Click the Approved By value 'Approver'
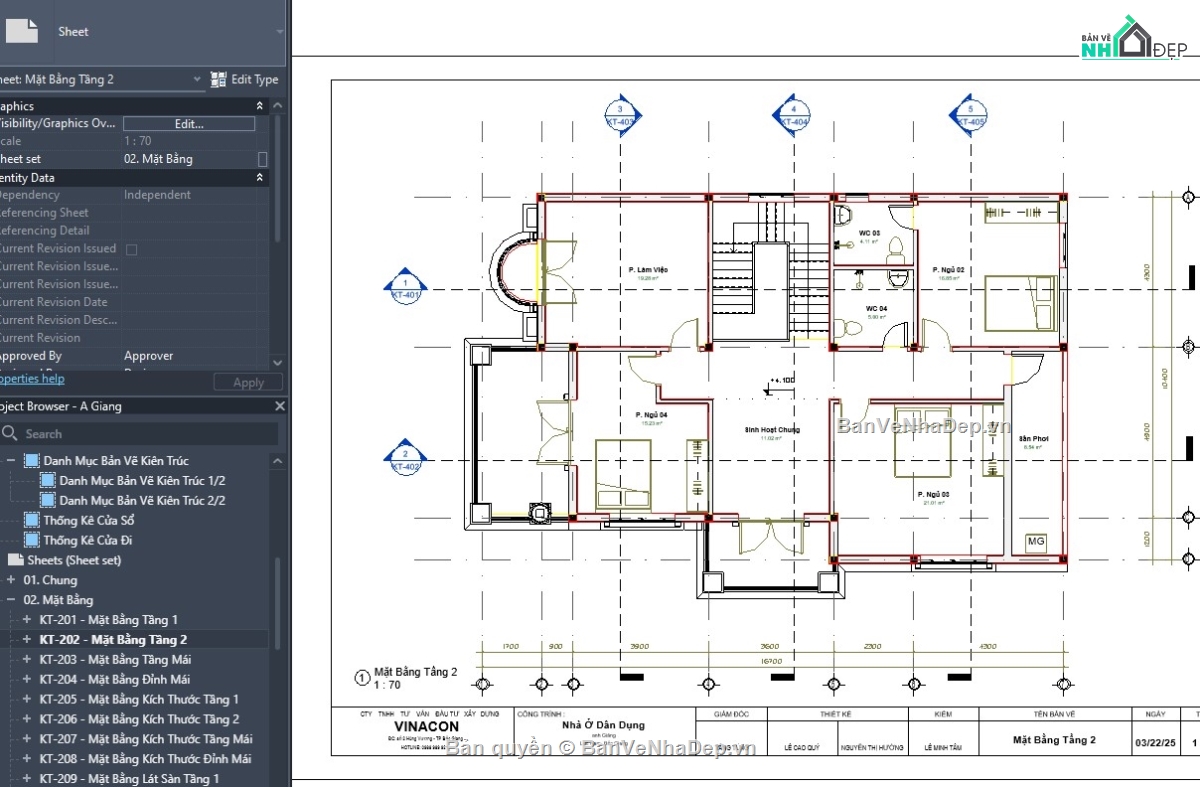Screen dimensions: 1200x787 pyautogui.click(x=148, y=356)
